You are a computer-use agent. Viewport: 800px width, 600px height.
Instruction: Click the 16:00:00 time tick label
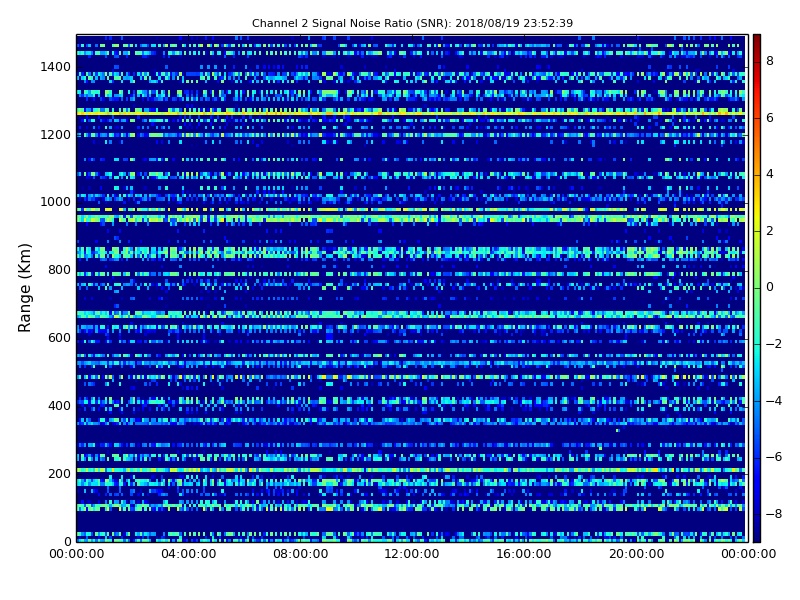(524, 554)
